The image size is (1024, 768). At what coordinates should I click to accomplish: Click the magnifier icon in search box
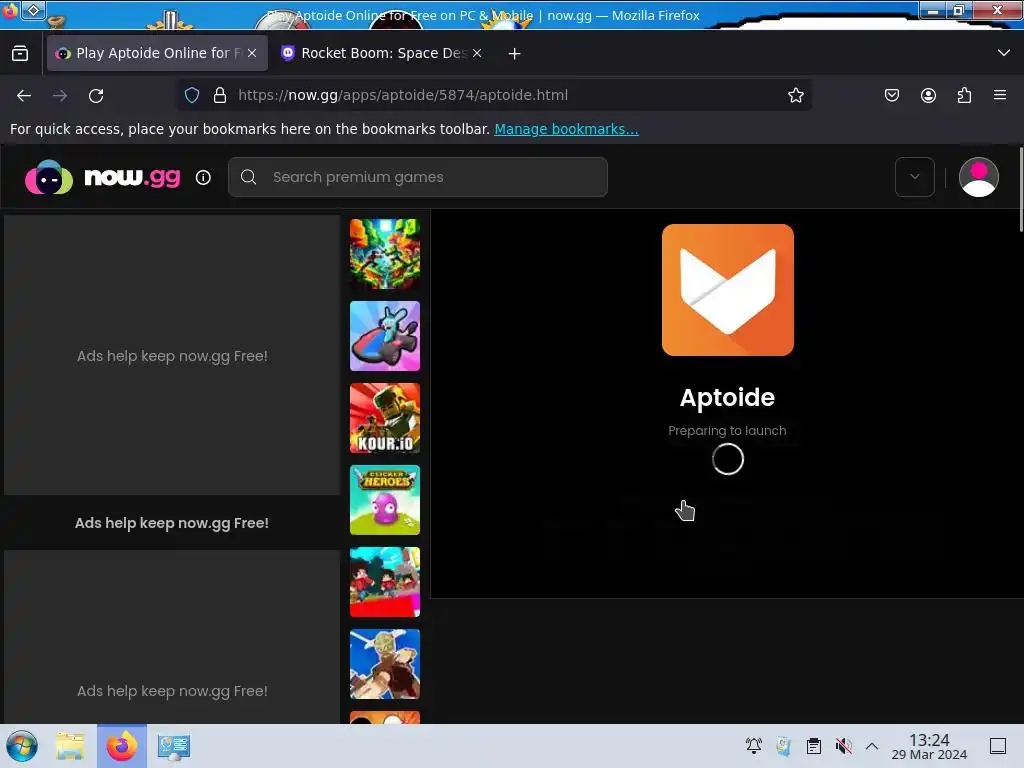coord(248,177)
